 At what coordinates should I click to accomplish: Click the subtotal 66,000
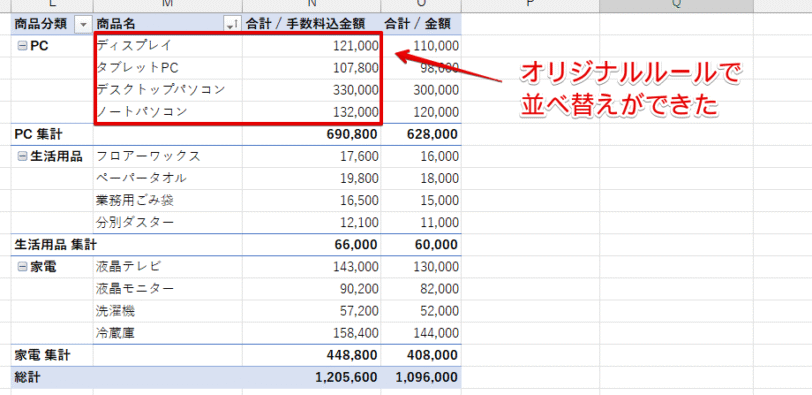point(356,245)
